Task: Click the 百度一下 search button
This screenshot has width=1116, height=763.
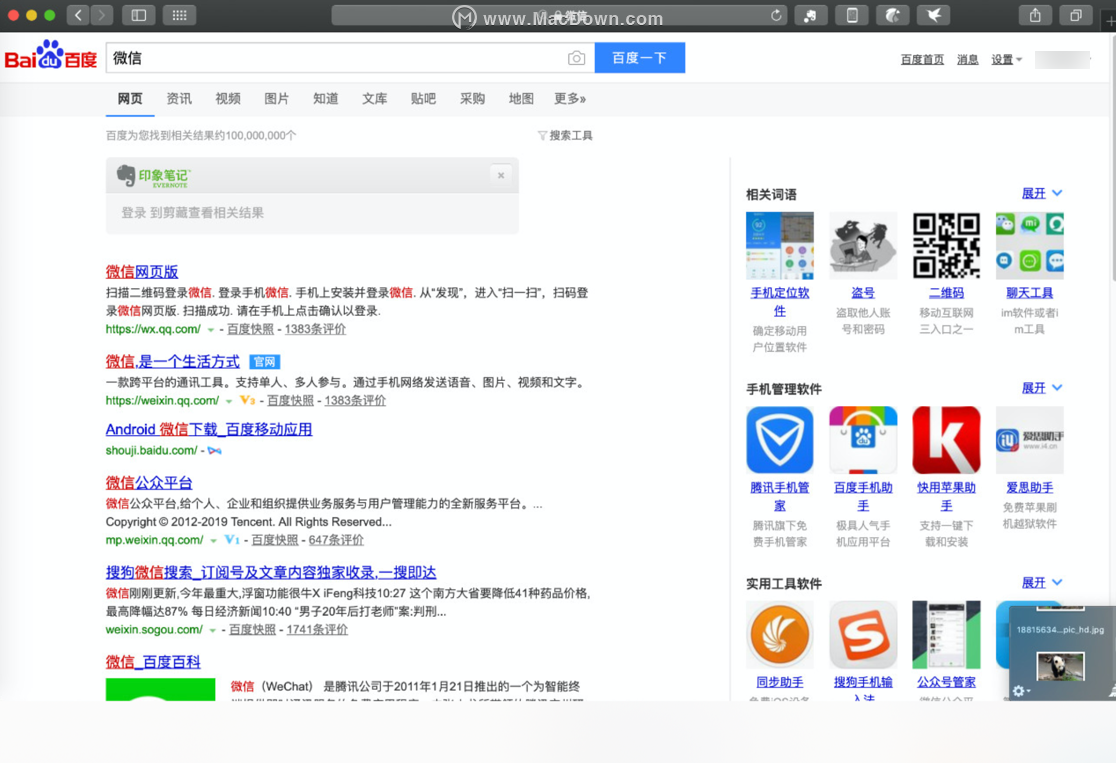Action: coord(640,58)
